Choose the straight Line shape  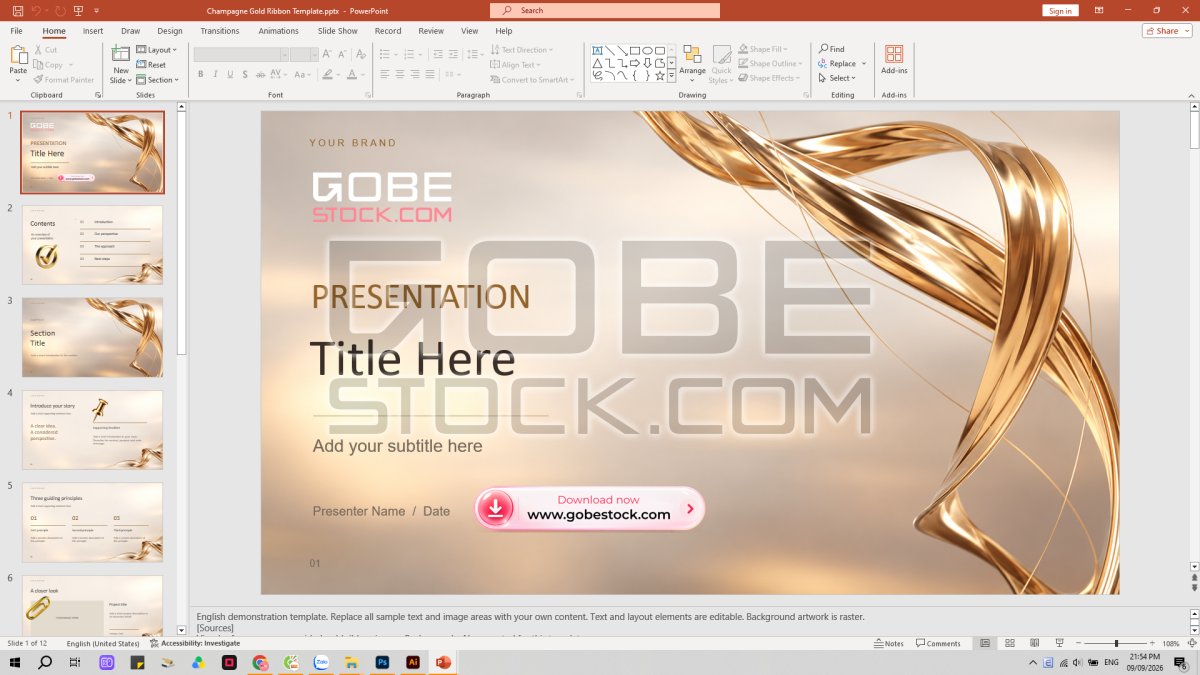point(610,50)
